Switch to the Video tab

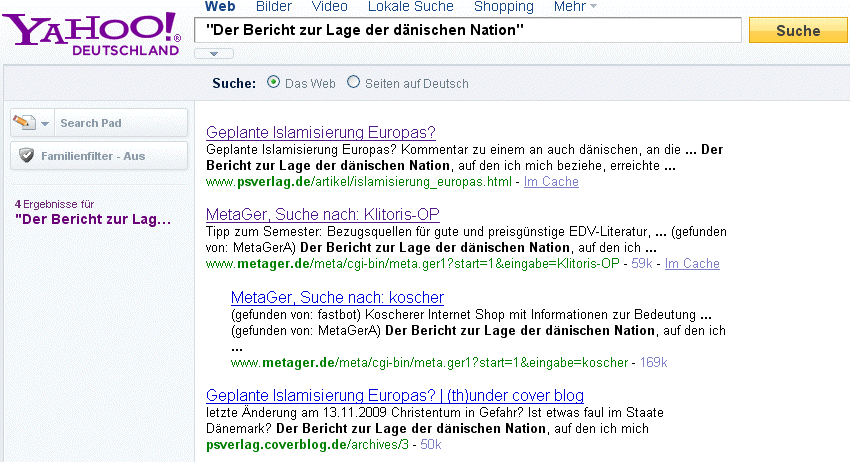[x=330, y=7]
